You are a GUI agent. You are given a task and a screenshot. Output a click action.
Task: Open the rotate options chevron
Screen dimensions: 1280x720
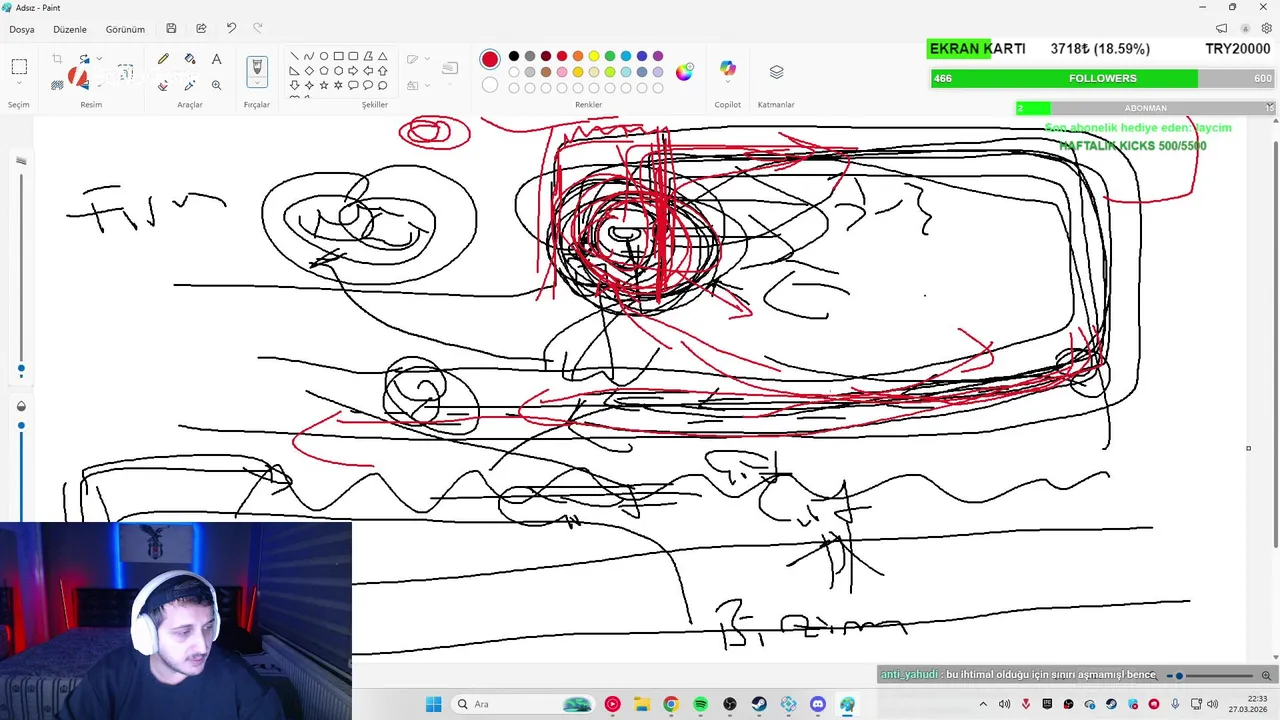98,59
